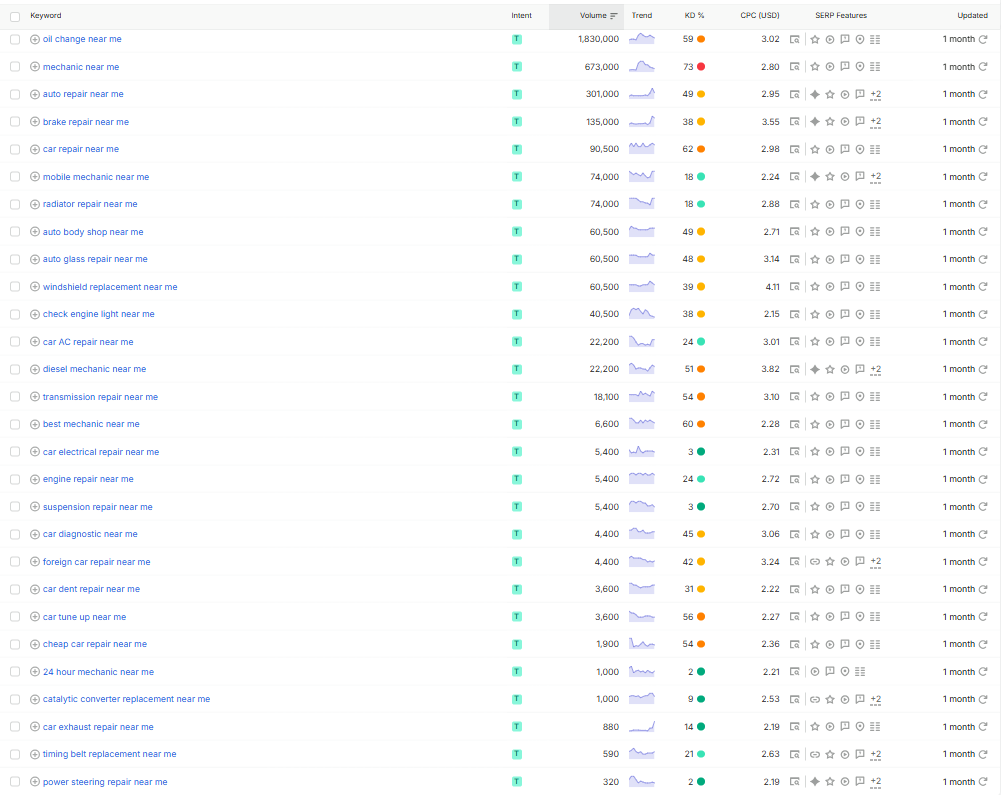Select the car electrical repair near me checkbox
Image resolution: width=1001 pixels, height=795 pixels.
click(15, 451)
